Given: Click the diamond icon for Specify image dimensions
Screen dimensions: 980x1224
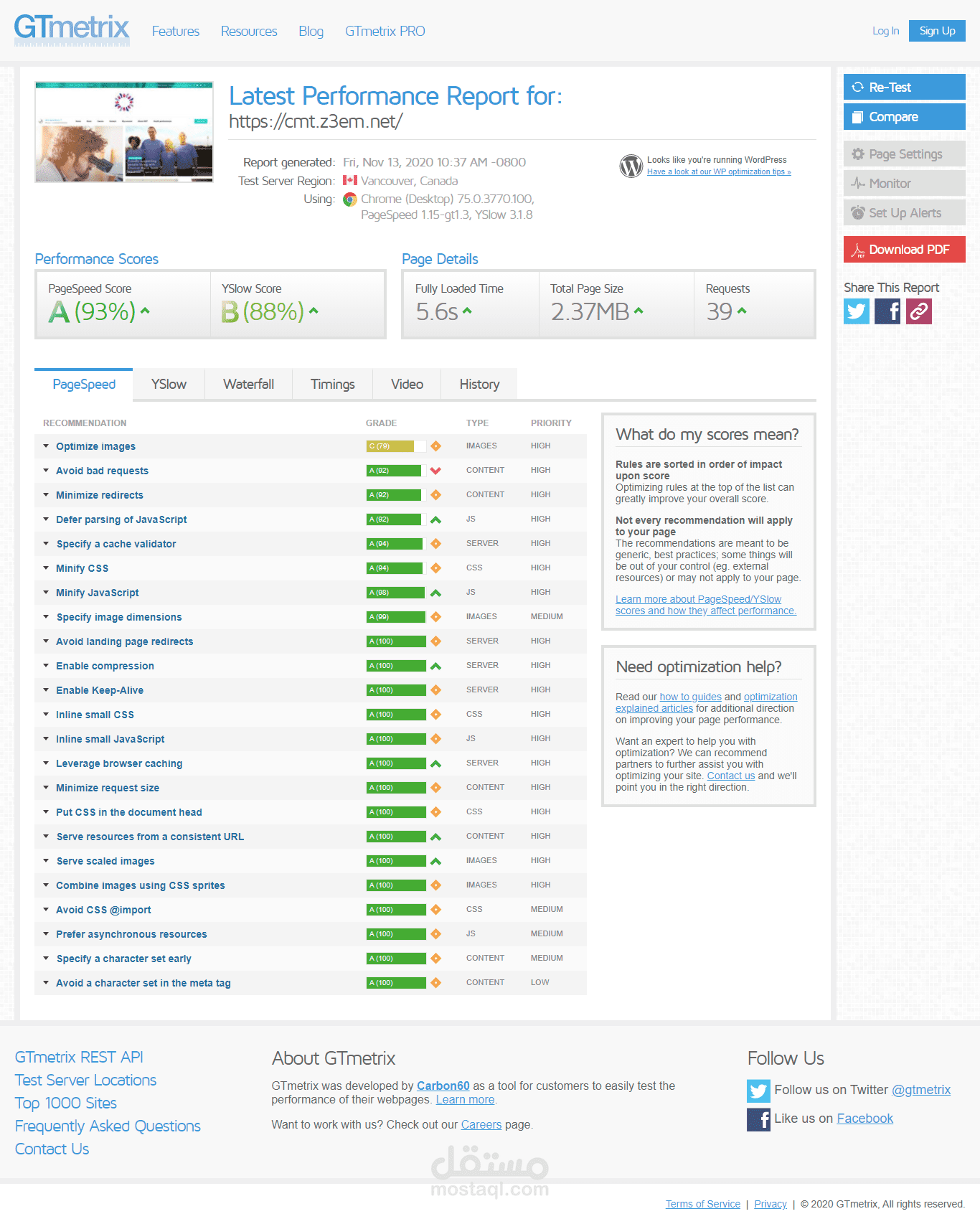Looking at the screenshot, I should click(435, 617).
